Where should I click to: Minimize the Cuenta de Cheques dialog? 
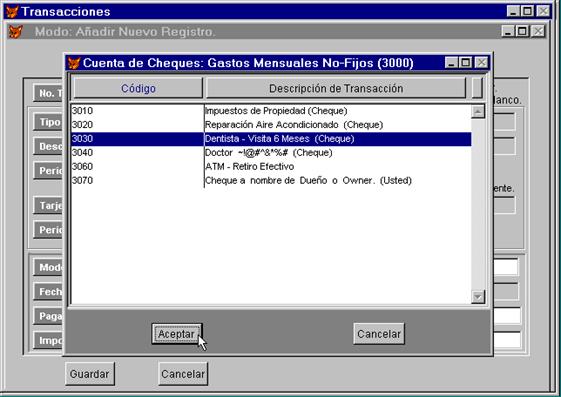coord(452,63)
